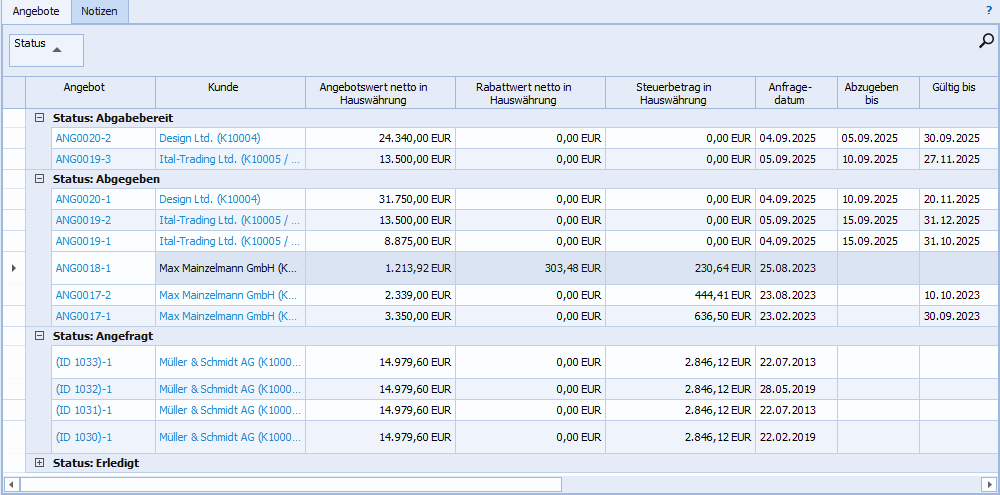Collapse the Status: Abgabebereit group
1000x495 pixels.
[40, 118]
